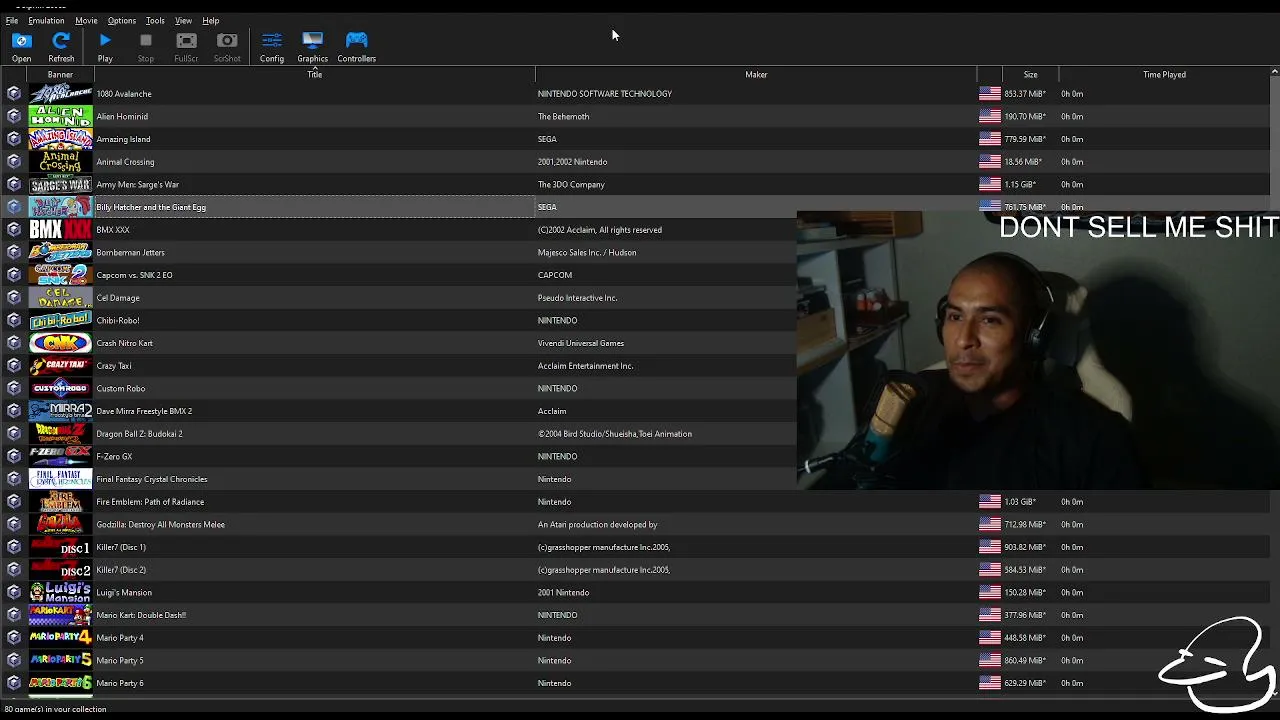Click the USA flag icon for Mario Party 4
The image size is (1280, 720).
pos(990,638)
